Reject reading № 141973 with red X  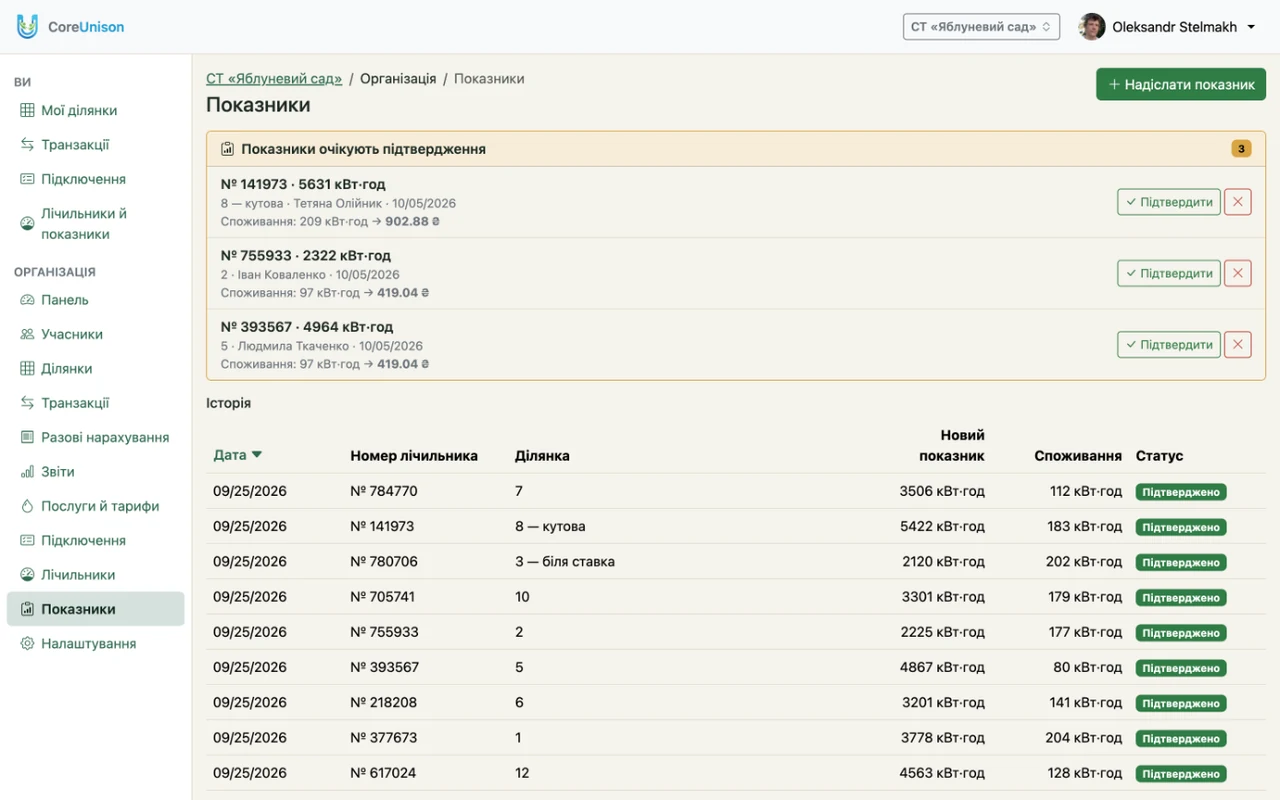click(x=1238, y=202)
